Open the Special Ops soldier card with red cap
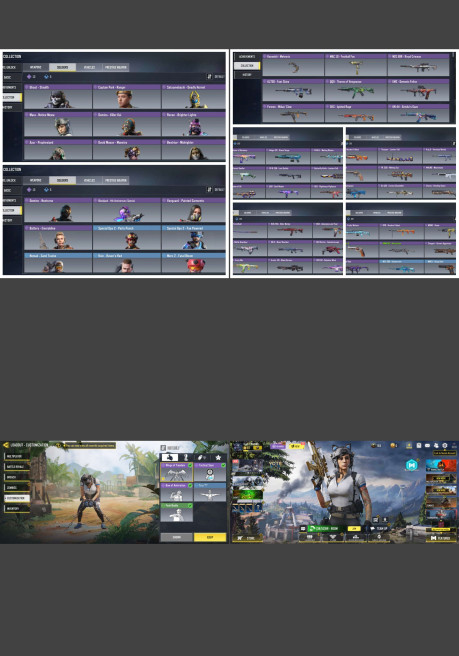Image resolution: width=459 pixels, height=656 pixels. click(x=127, y=238)
